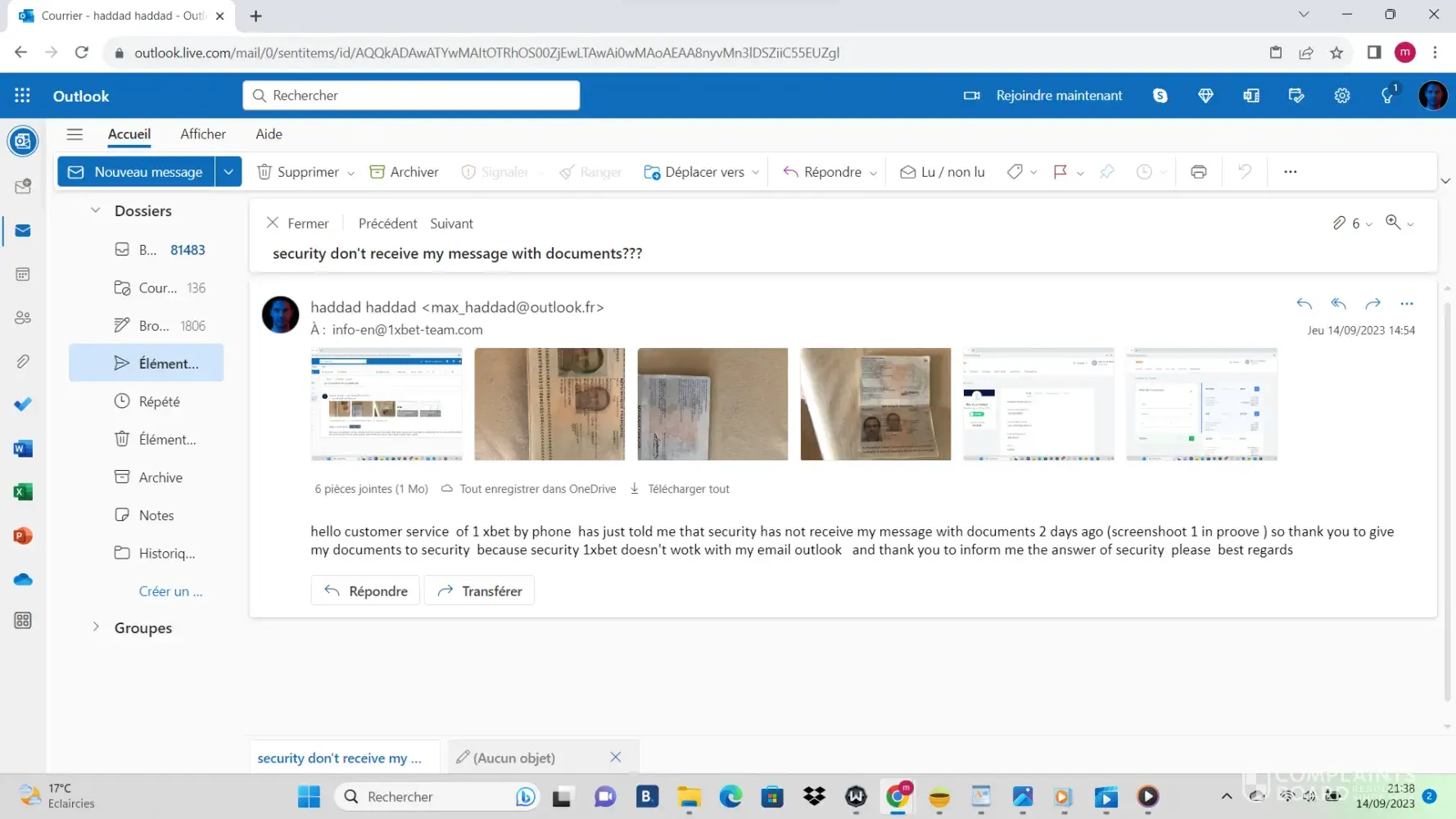Toggle Lu / non lu read status
This screenshot has height=819, width=1456.
(x=943, y=172)
